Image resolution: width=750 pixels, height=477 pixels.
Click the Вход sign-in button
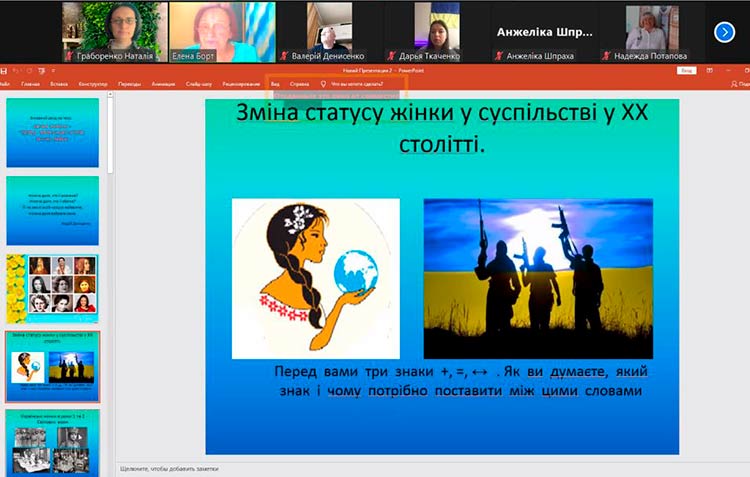pos(685,71)
